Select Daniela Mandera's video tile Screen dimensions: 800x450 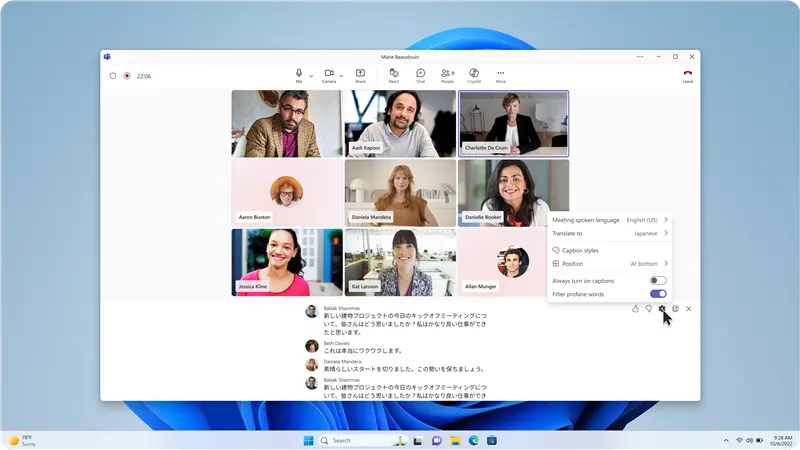click(x=400, y=193)
